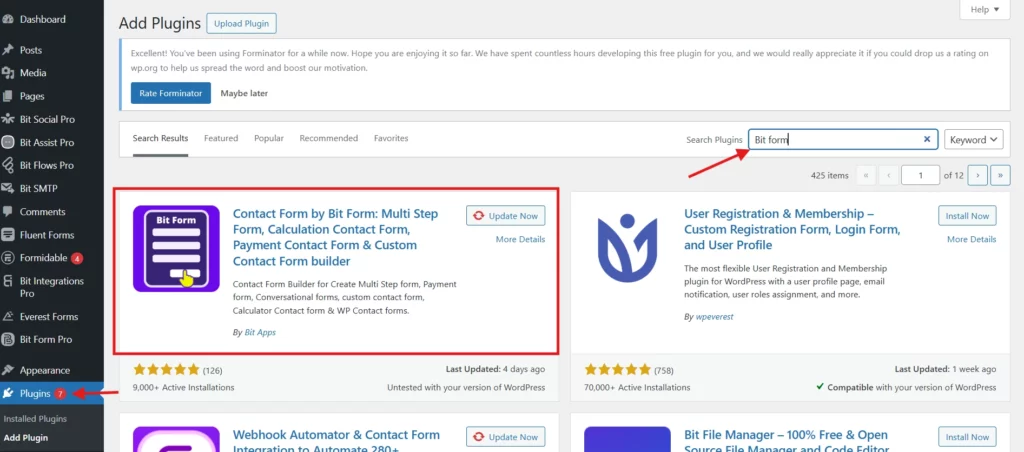Image resolution: width=1024 pixels, height=452 pixels.
Task: Click the Bit Social Pro icon
Action: click(8, 120)
